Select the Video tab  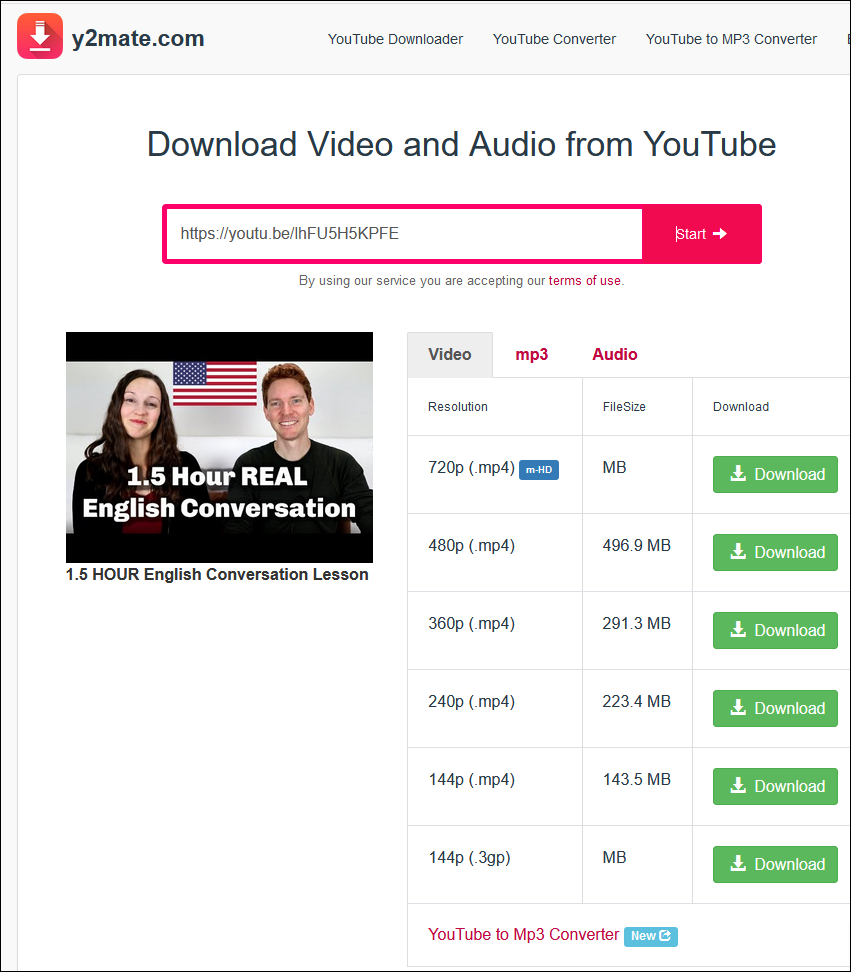pos(450,355)
